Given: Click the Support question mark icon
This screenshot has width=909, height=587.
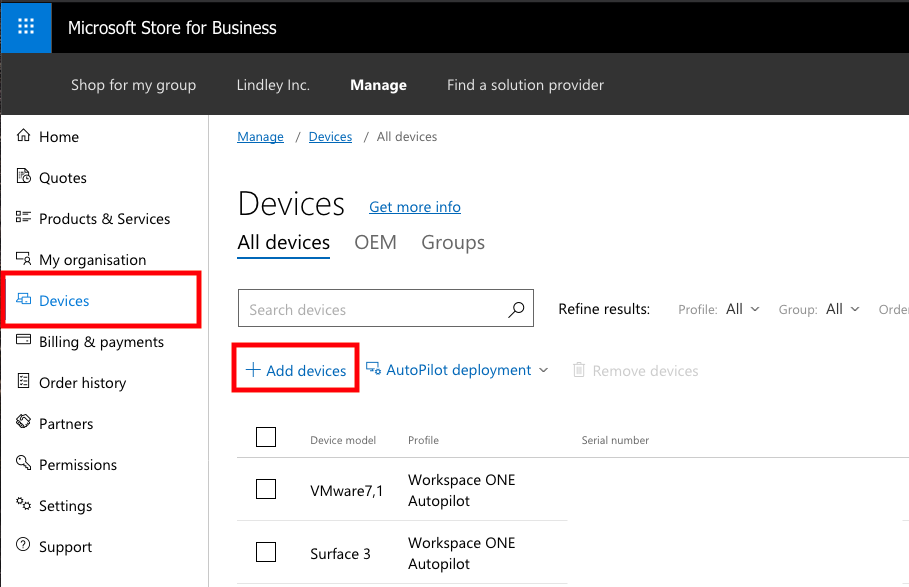Looking at the screenshot, I should coord(23,545).
